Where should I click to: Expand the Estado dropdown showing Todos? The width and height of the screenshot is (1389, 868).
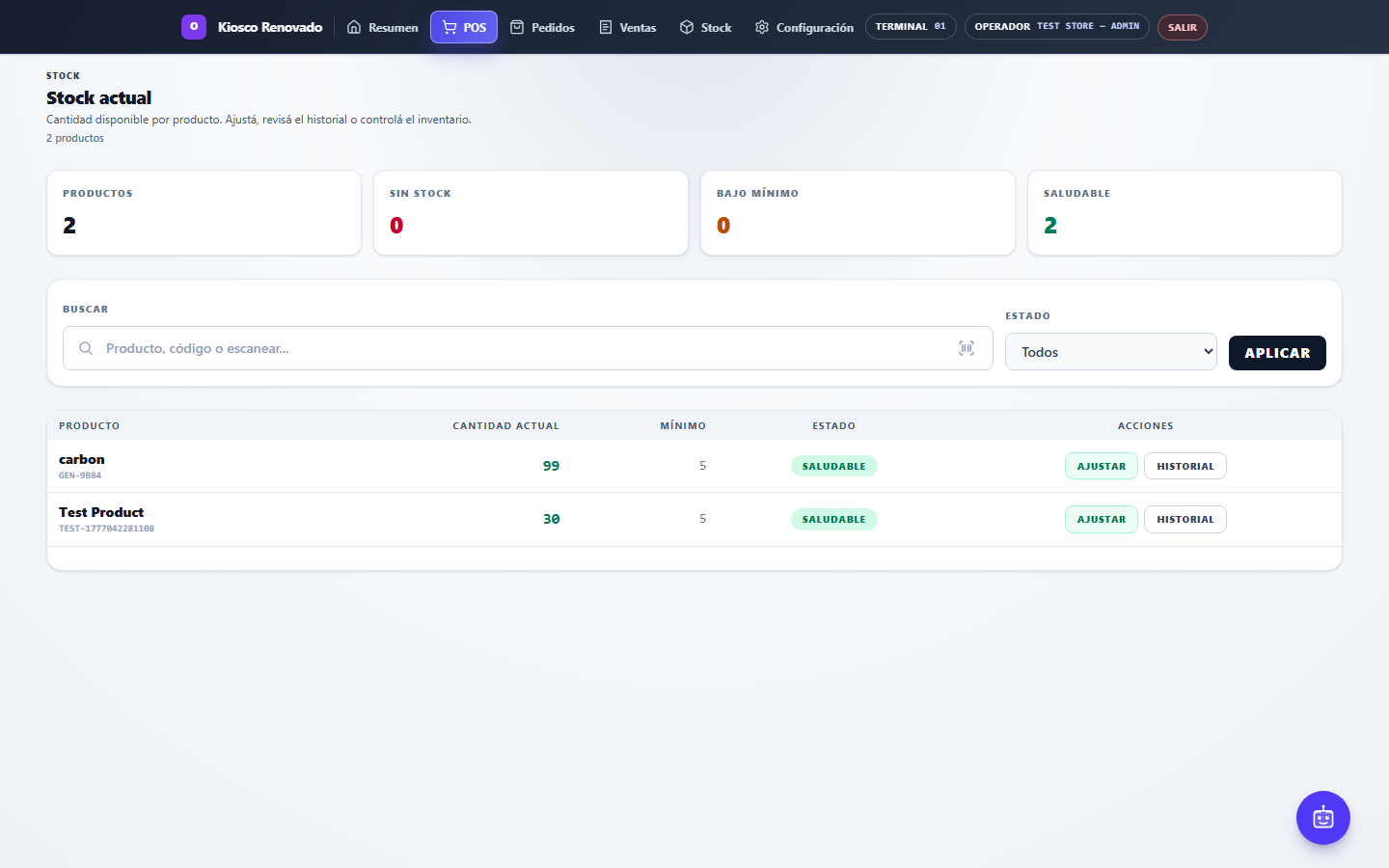tap(1111, 352)
